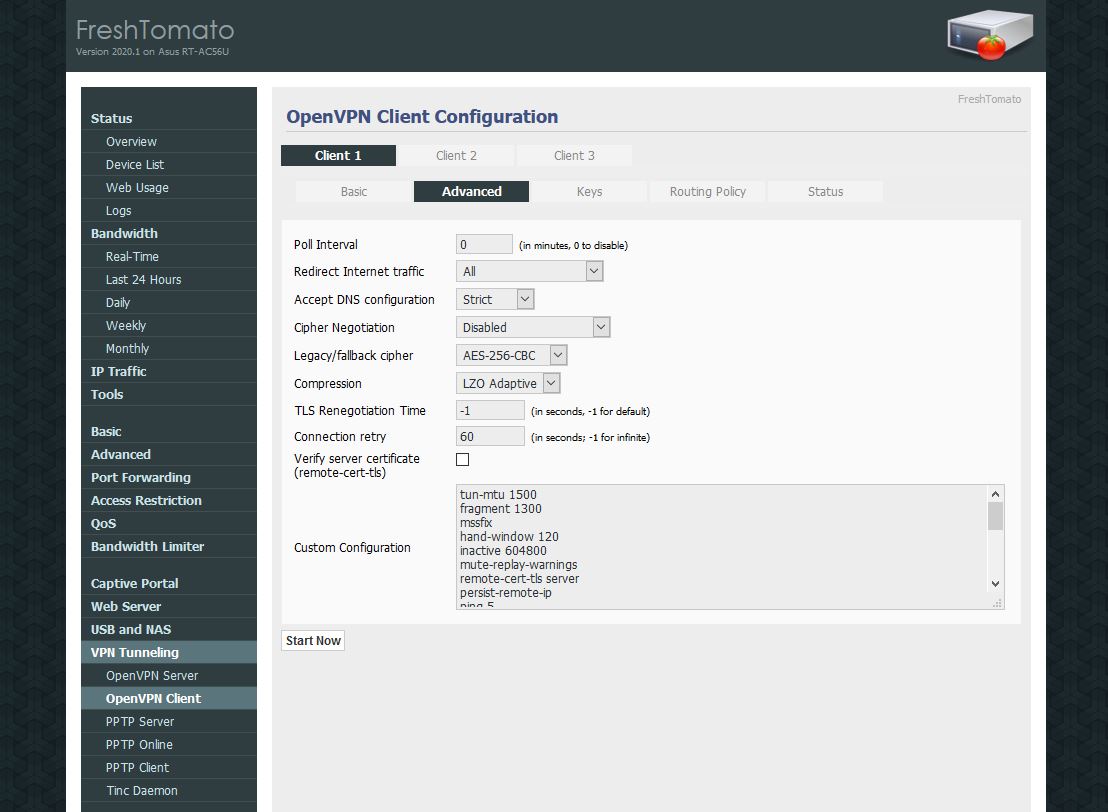Image resolution: width=1108 pixels, height=812 pixels.
Task: Open the Bandwidth section
Action: tap(169, 233)
